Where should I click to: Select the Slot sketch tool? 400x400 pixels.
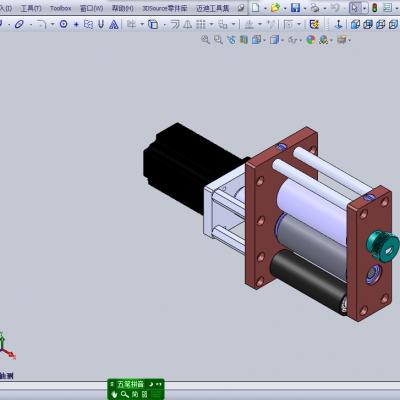coord(19,24)
